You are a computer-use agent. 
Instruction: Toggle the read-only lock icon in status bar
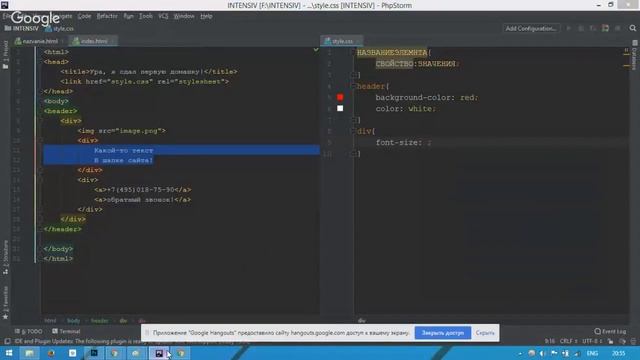[610, 341]
